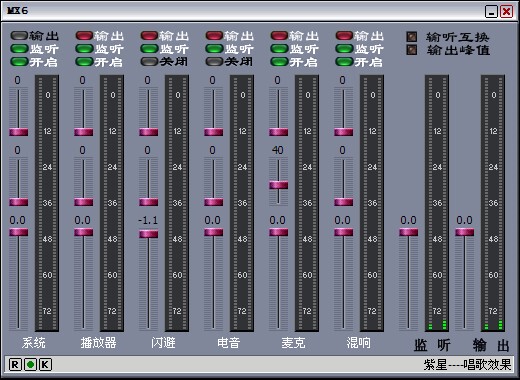The width and height of the screenshot is (520, 380).
Task: Toggle 开启 LED on 麦克 channel
Action: (x=279, y=62)
